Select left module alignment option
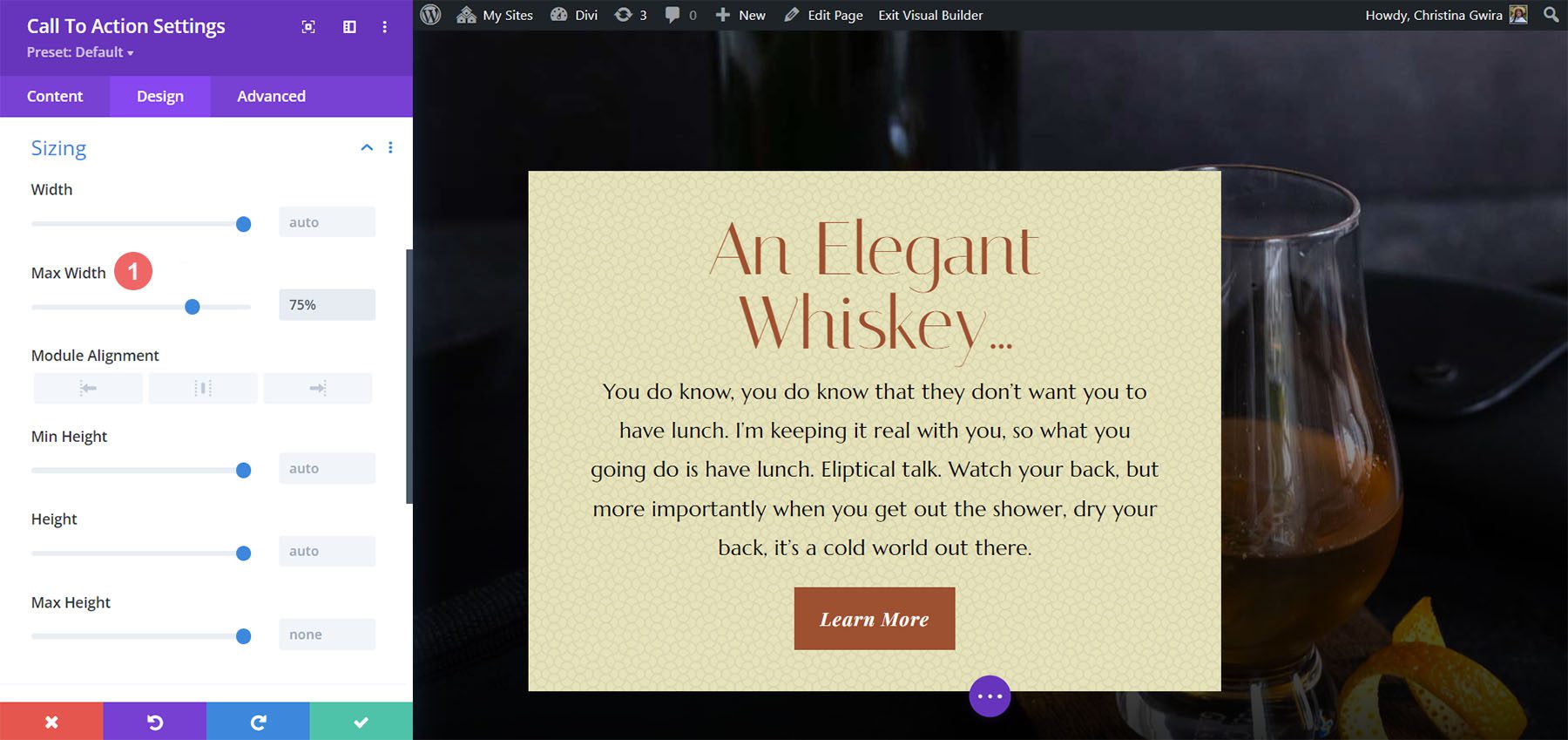1568x740 pixels. [x=88, y=388]
